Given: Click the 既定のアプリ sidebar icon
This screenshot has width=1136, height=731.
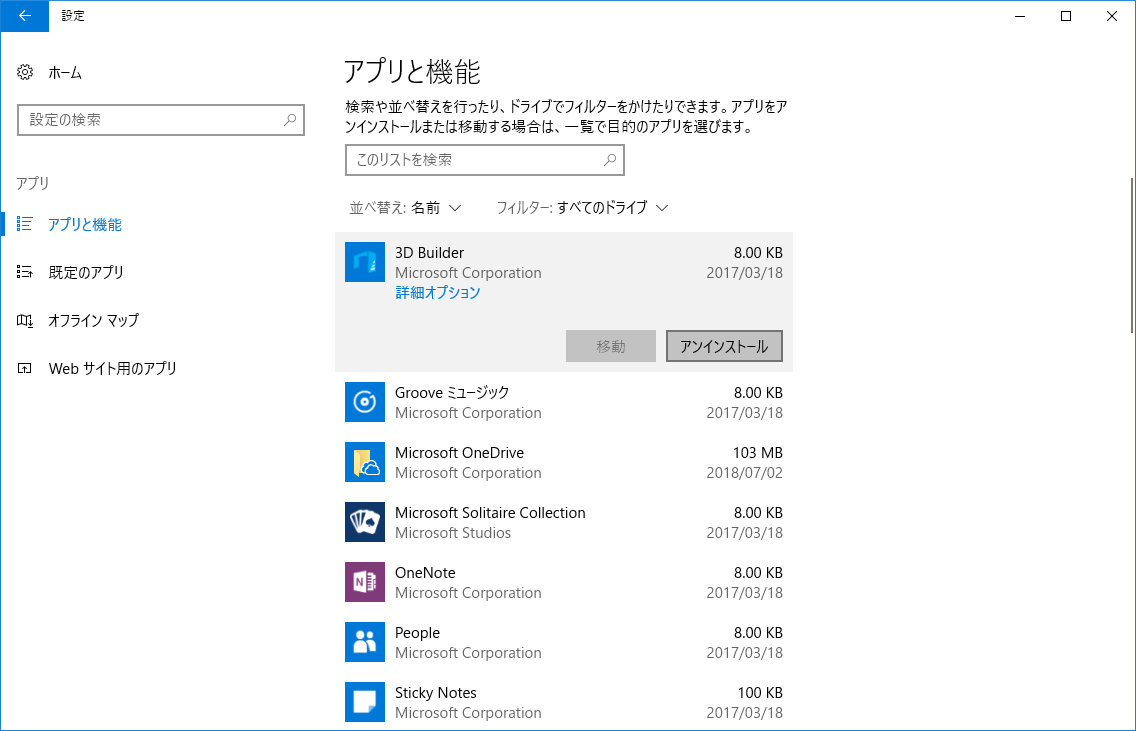Looking at the screenshot, I should [25, 272].
